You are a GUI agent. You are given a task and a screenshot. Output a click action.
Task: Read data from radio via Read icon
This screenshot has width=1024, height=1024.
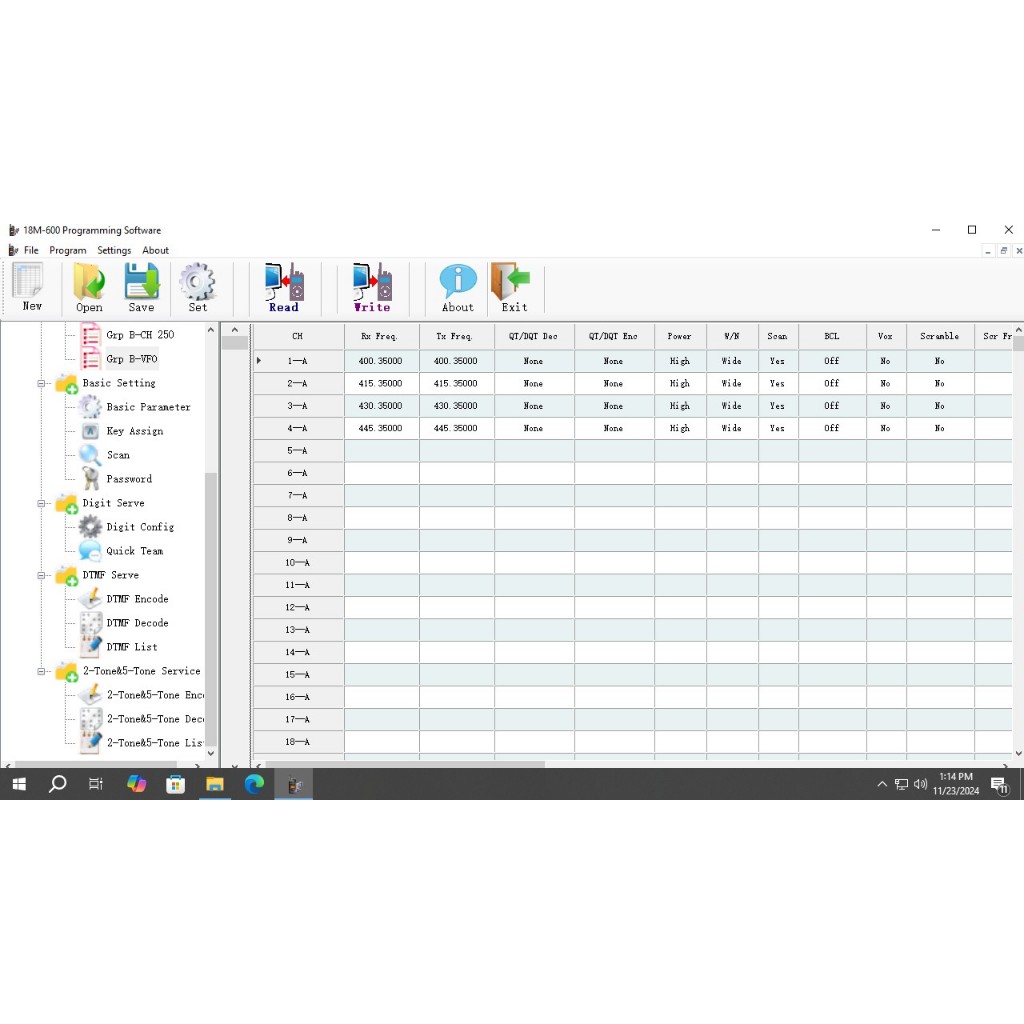point(284,287)
